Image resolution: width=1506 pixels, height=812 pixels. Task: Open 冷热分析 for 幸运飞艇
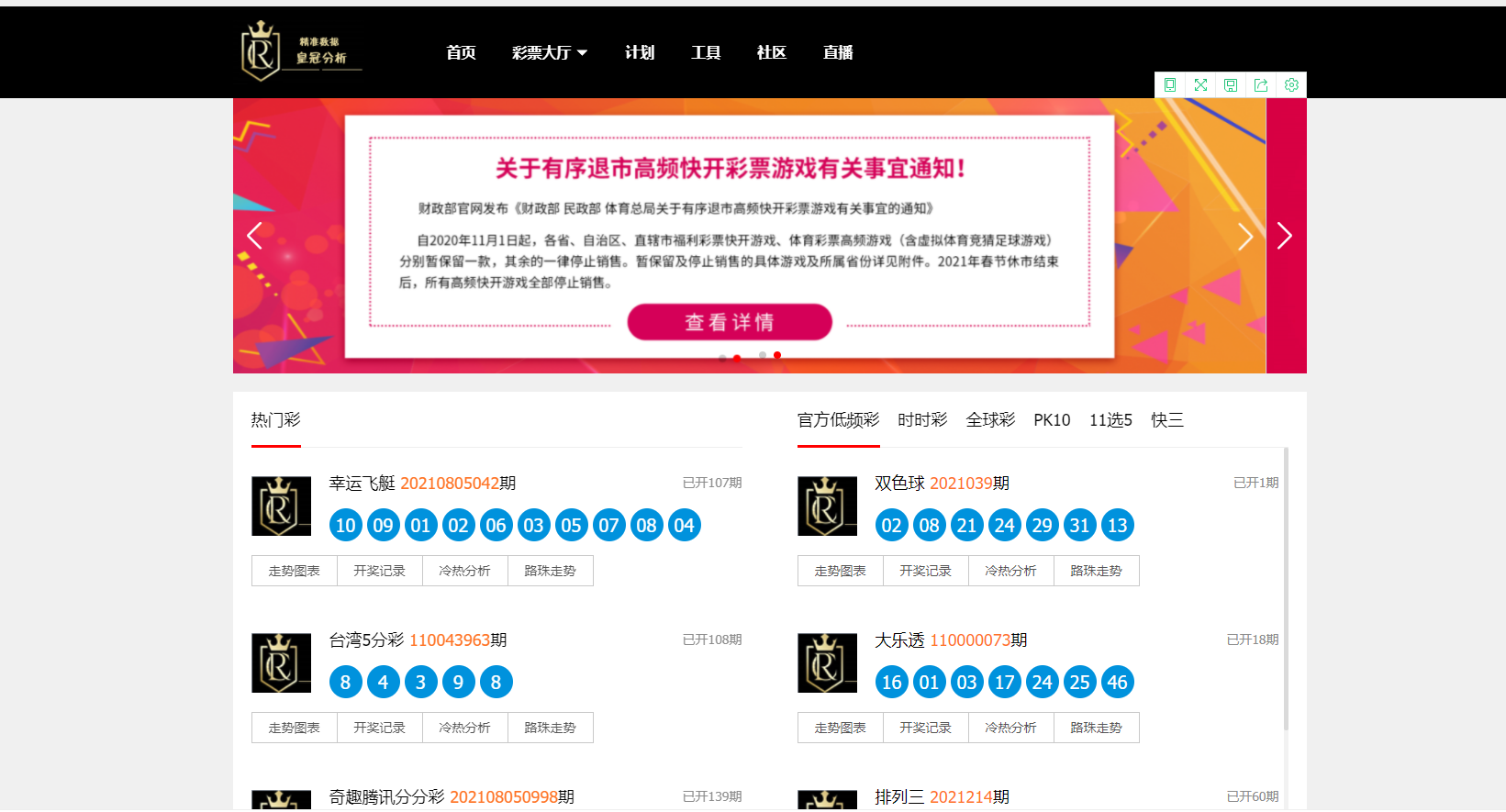465,571
